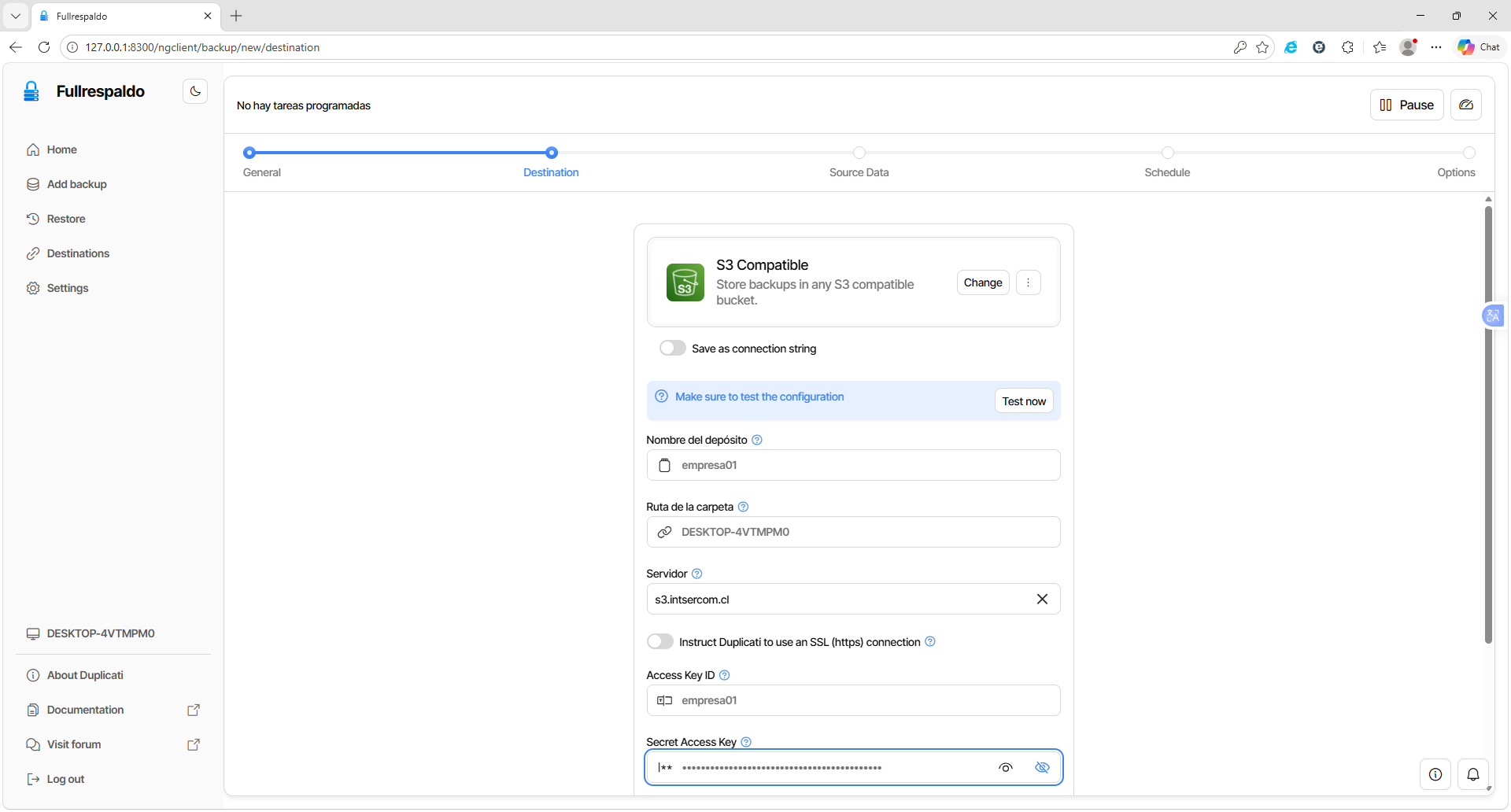Click the info circle button at bottom right
Screen dimensions: 1511x812
click(1435, 774)
